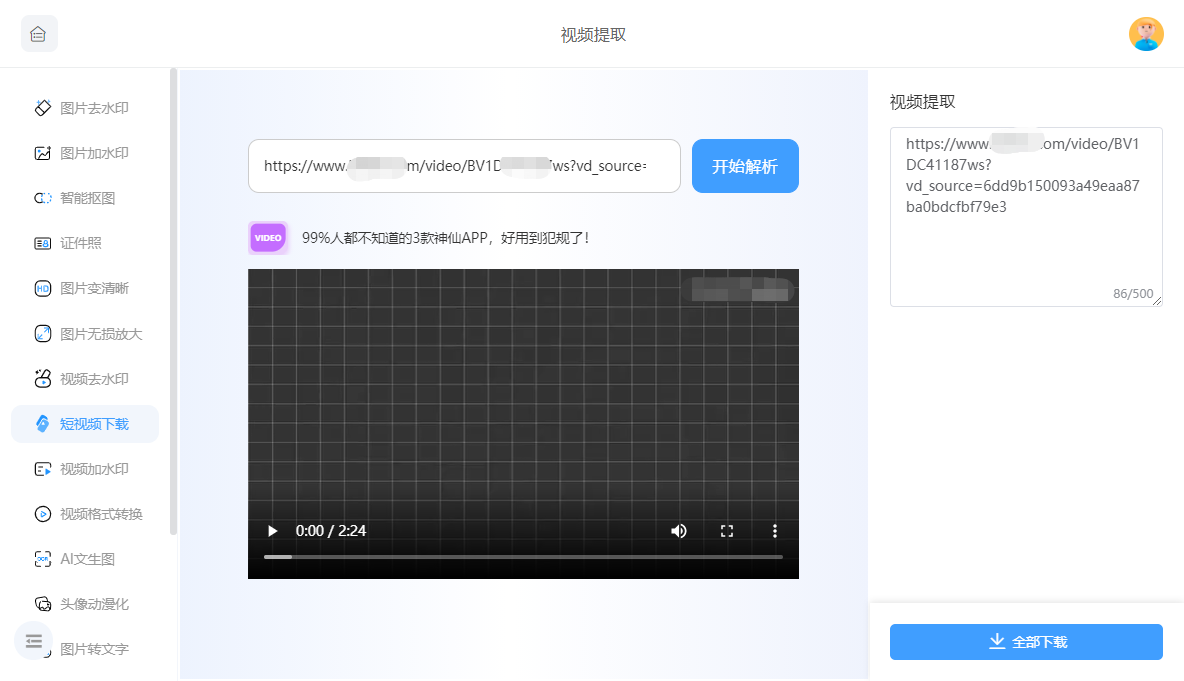Image resolution: width=1184 pixels, height=681 pixels.
Task: Click the 图片无损放大 enlarge icon
Action: pos(43,334)
